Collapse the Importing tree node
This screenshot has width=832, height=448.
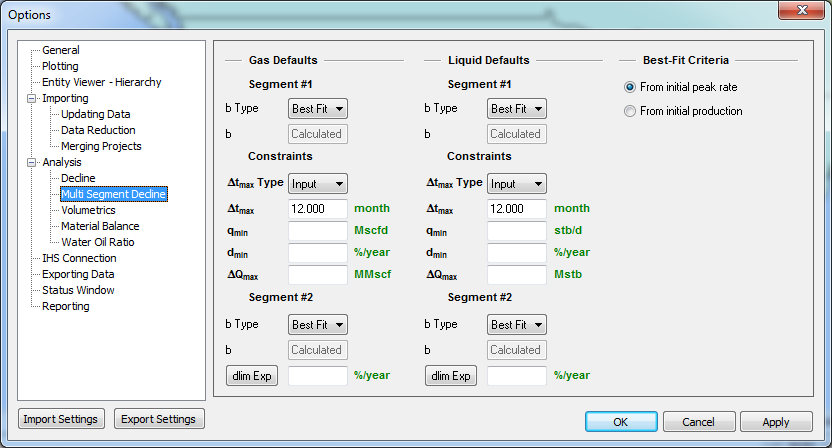(x=31, y=98)
